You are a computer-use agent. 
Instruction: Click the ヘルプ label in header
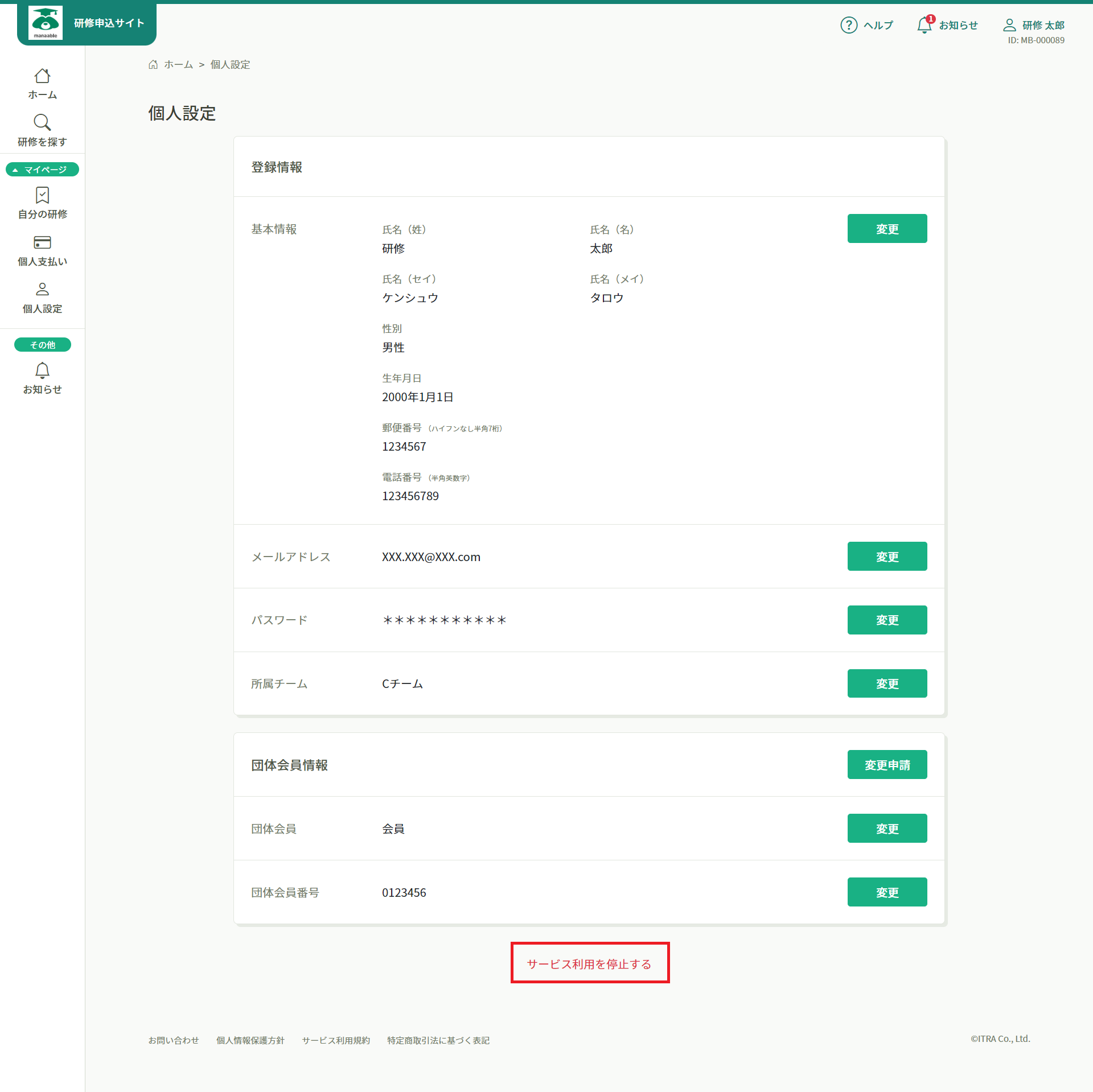coord(878,25)
